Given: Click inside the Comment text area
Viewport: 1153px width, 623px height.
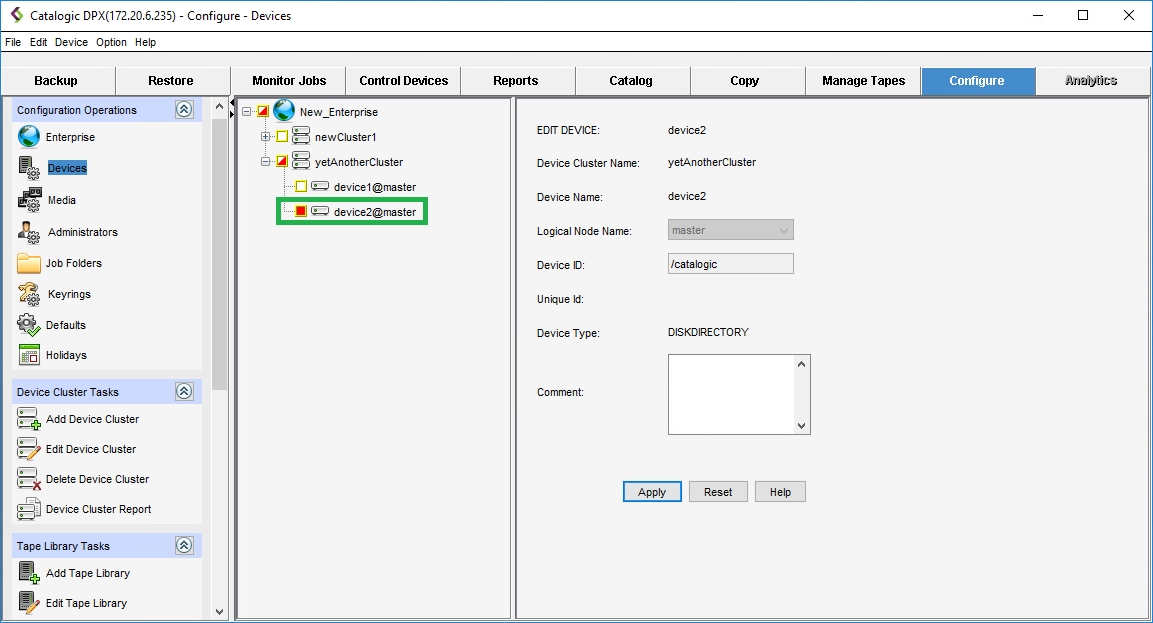Looking at the screenshot, I should (x=731, y=394).
